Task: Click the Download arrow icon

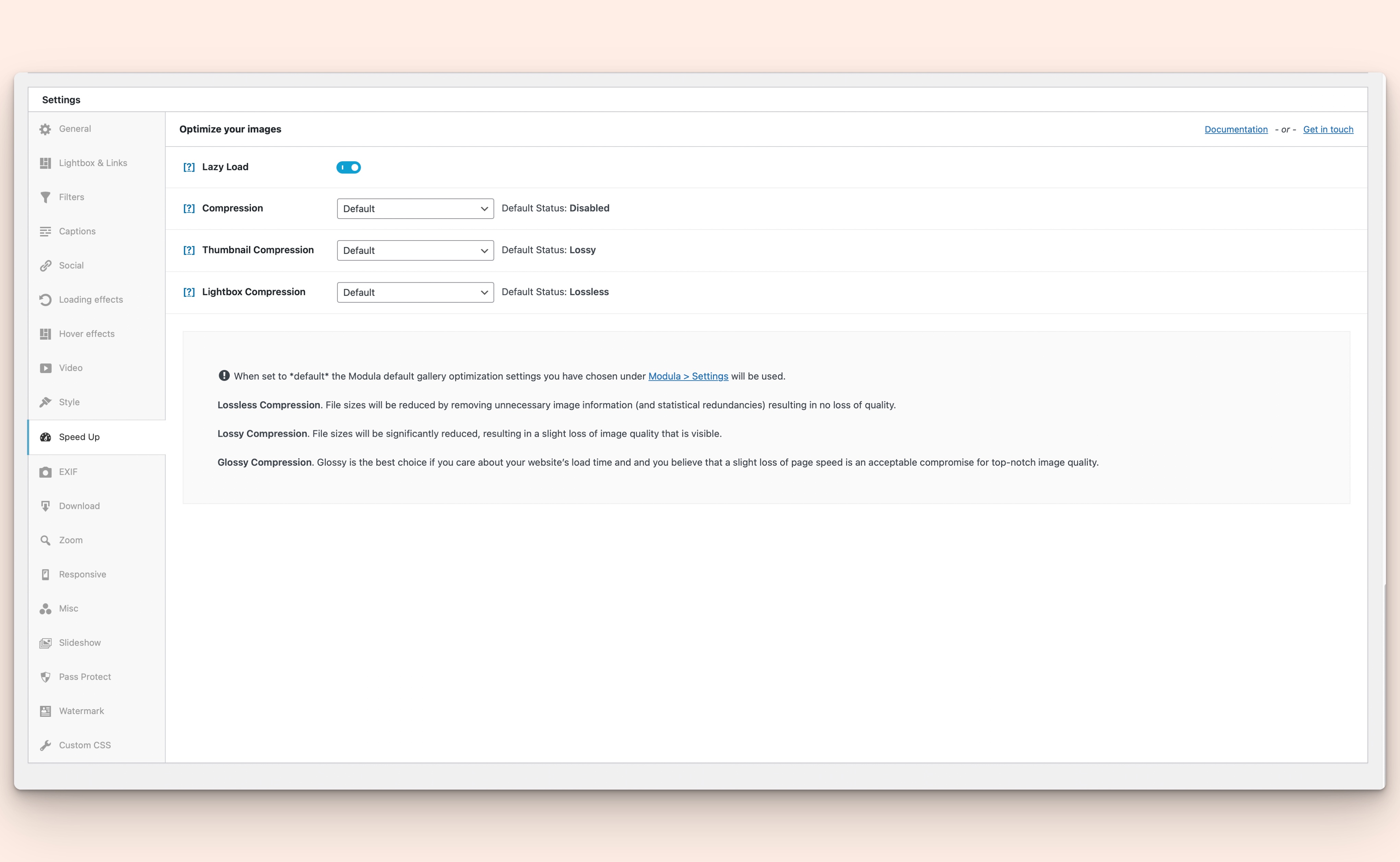Action: 46,506
